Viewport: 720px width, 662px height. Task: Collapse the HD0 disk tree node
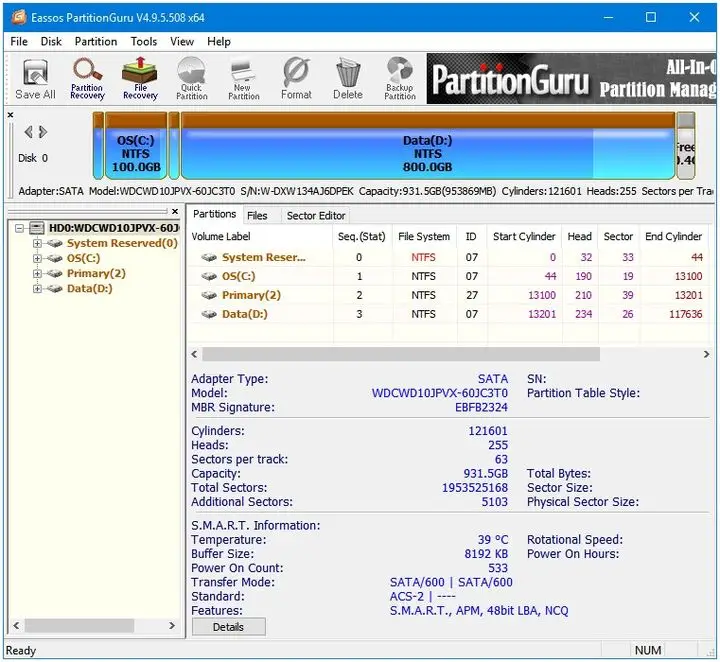pyautogui.click(x=19, y=228)
